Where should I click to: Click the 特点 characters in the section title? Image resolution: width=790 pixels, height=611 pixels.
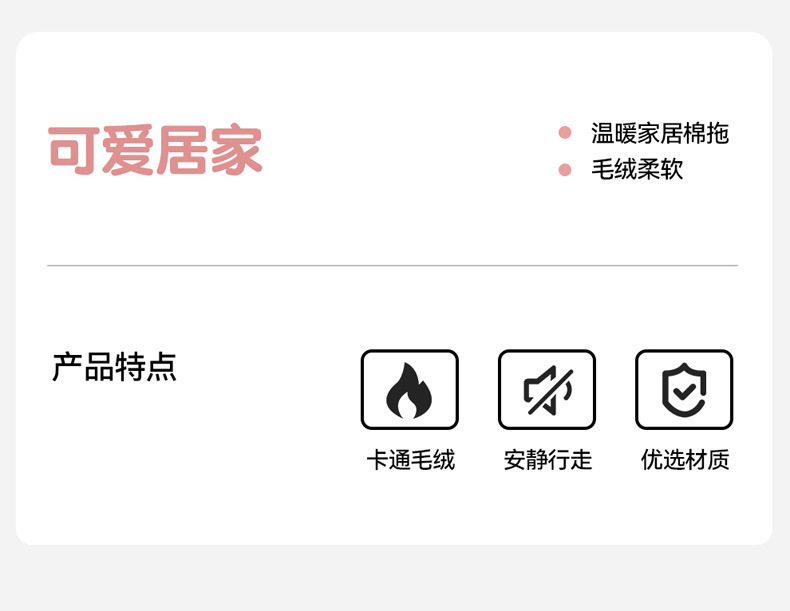coord(146,367)
